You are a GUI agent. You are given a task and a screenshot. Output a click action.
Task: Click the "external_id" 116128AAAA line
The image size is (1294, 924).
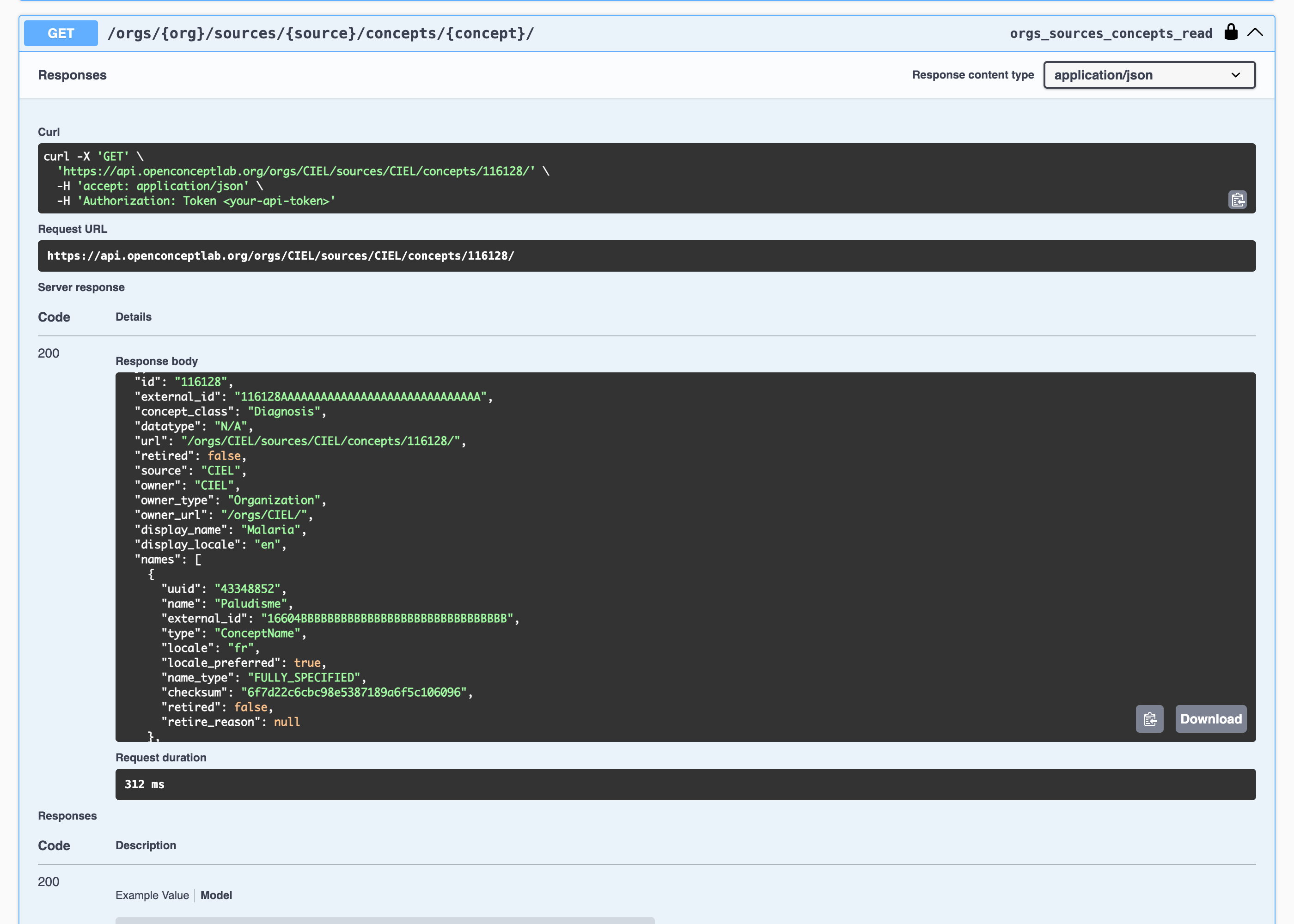click(313, 396)
